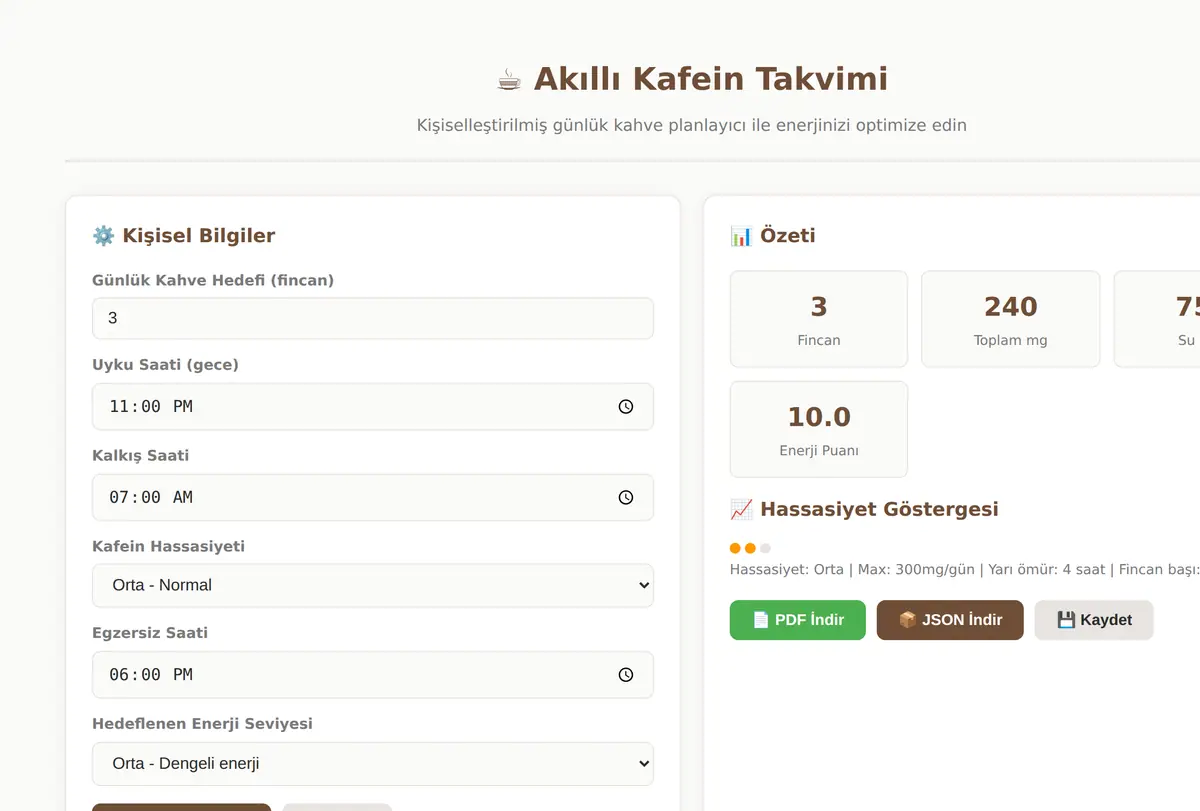Click the gear icon next to Kişisel Bilgiler
Screen dimensions: 1200x811
(x=103, y=236)
